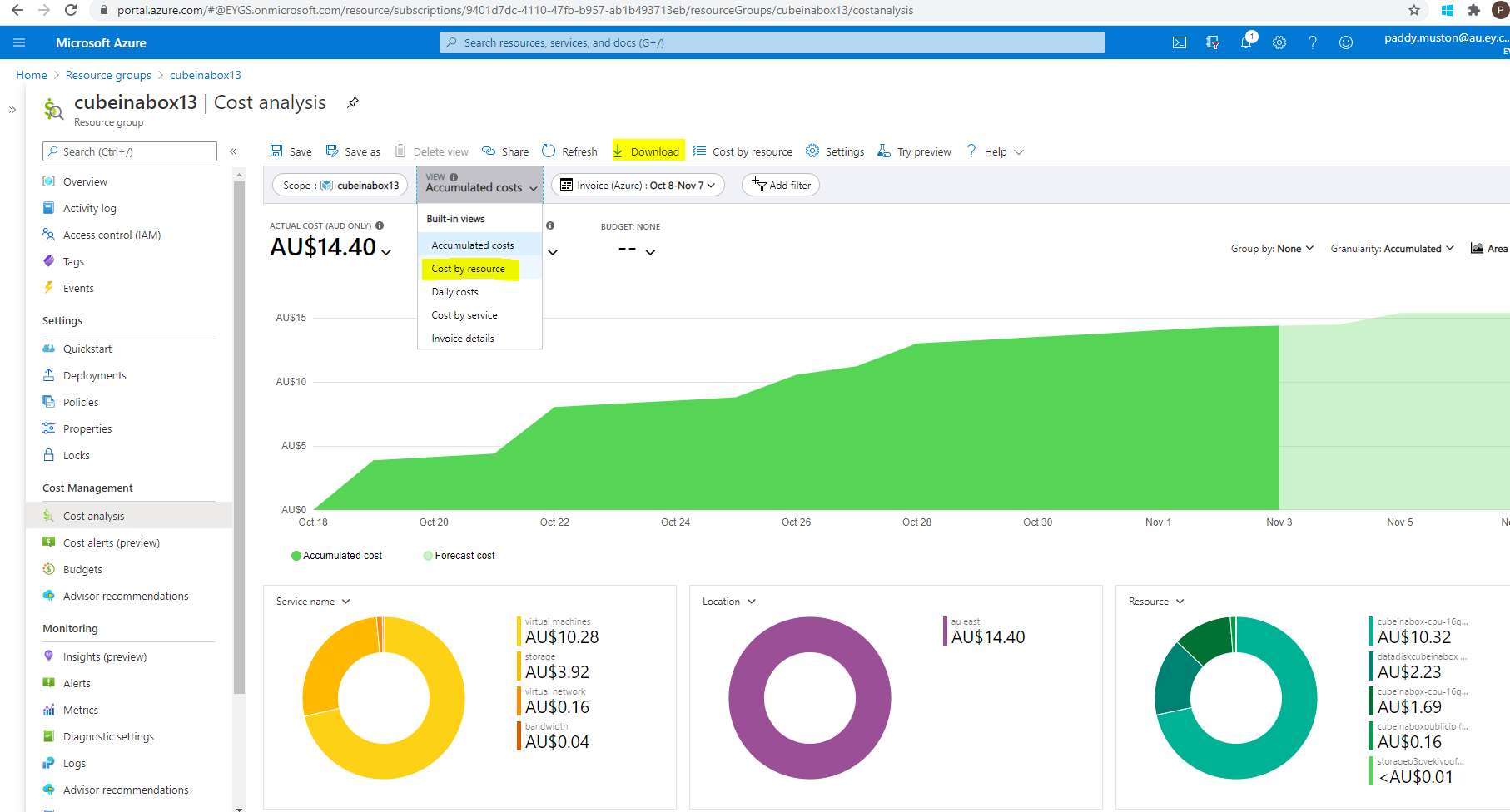Viewport: 1510px width, 812px height.
Task: Open the Invoice date range picker
Action: (x=638, y=185)
